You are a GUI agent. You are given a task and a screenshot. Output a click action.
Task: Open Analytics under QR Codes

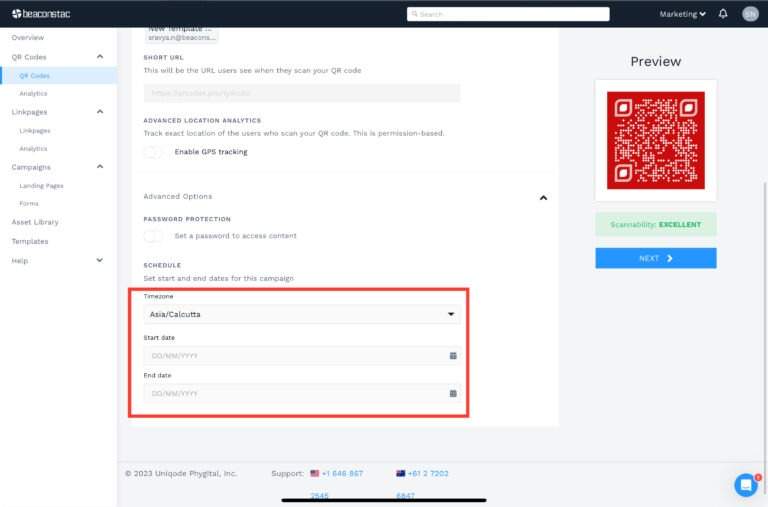point(33,94)
